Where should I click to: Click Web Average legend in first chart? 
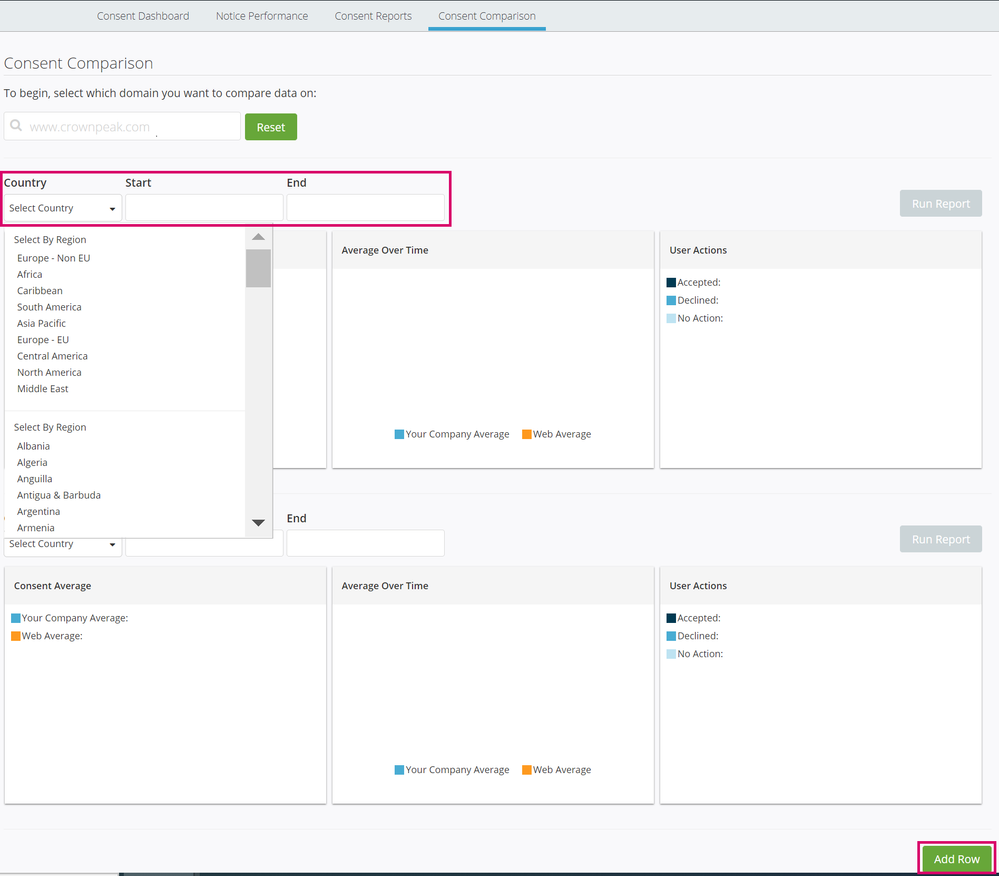tap(556, 434)
